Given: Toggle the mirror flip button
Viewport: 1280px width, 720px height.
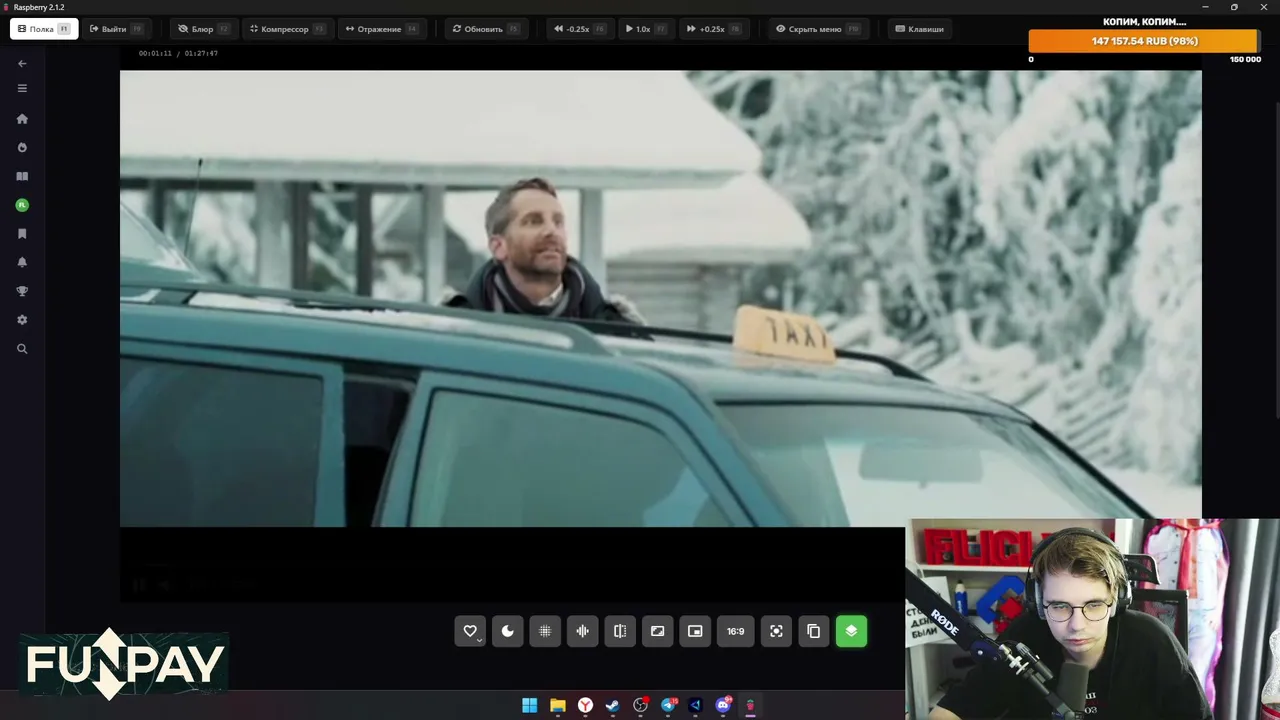Looking at the screenshot, I should [620, 631].
